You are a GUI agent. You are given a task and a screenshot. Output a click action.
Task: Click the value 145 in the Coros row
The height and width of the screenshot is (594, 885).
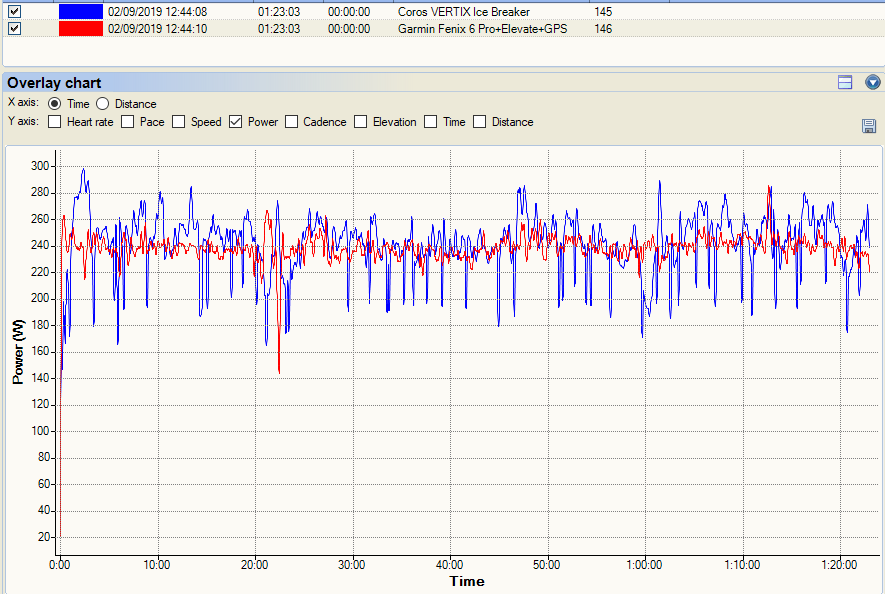603,12
